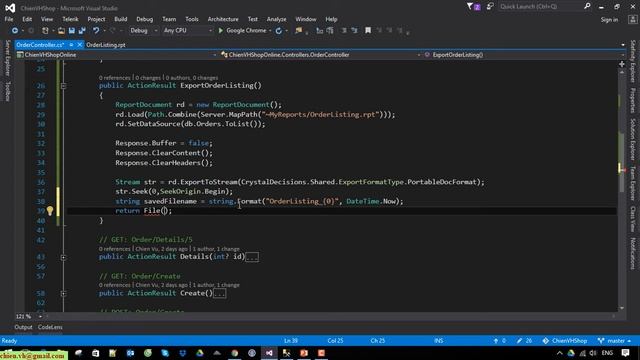Viewport: 640px width, 360px height.
Task: Open the Class View side tab
Action: coord(633,219)
